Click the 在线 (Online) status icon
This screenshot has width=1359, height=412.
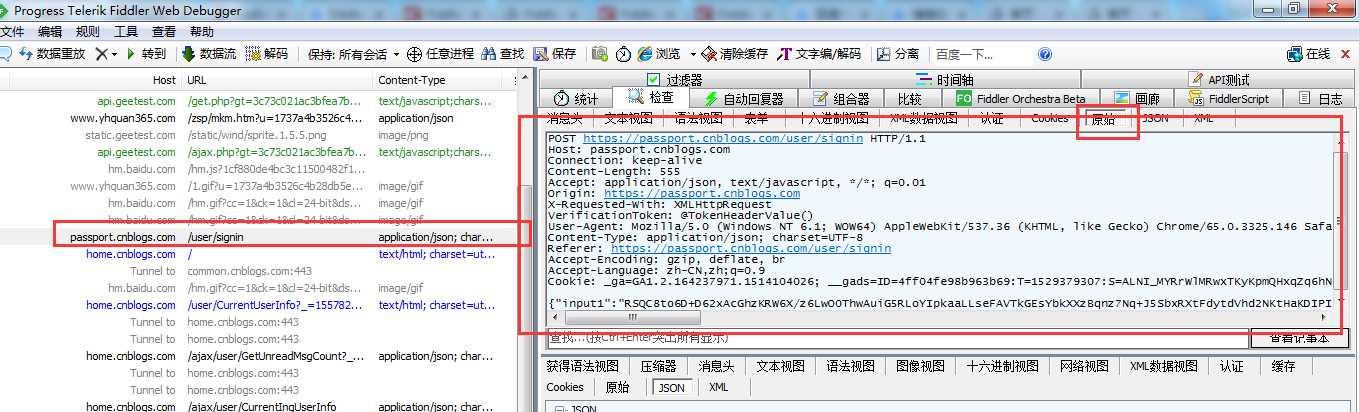(1309, 54)
